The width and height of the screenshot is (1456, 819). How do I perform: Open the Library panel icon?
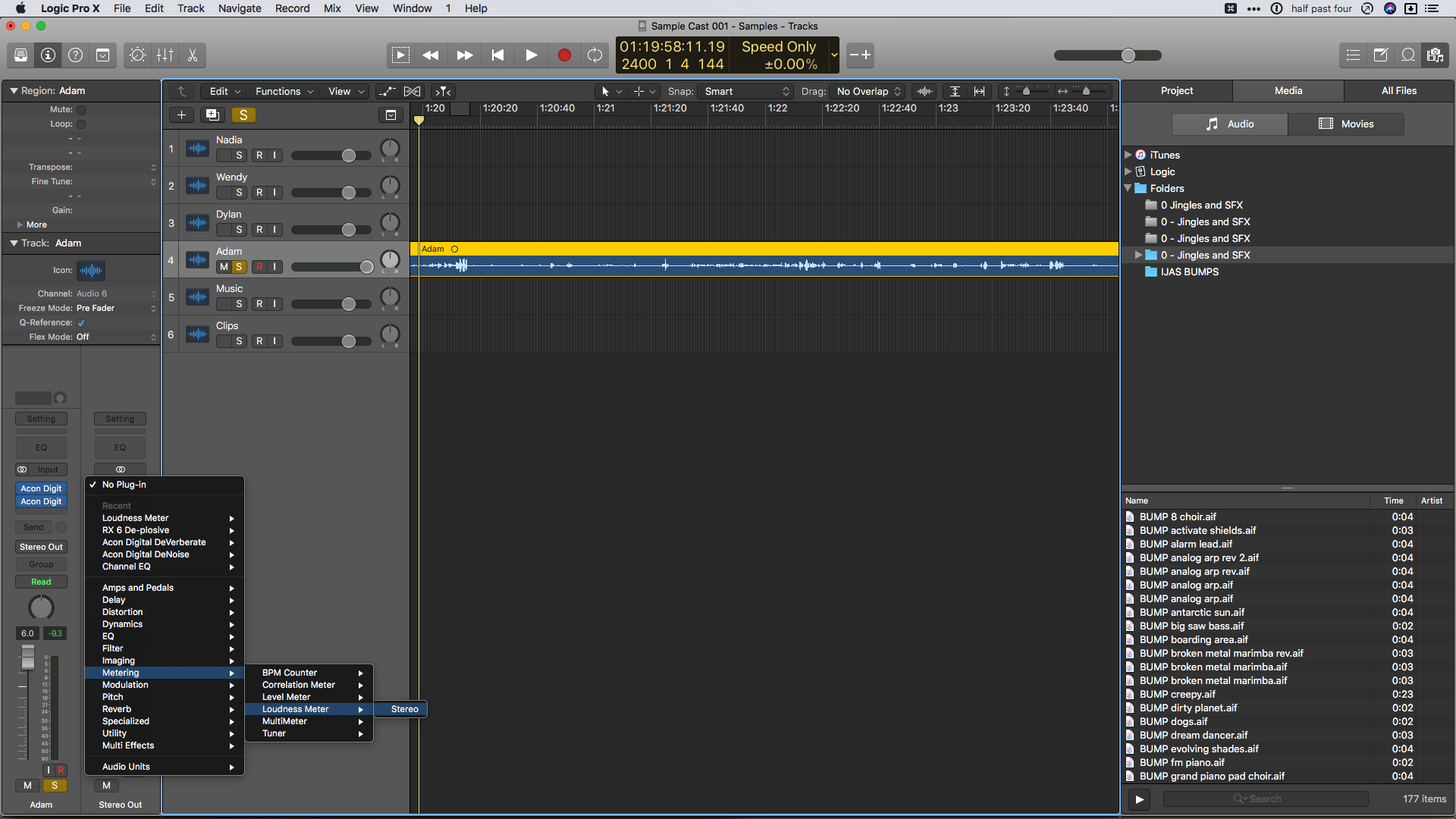click(x=20, y=55)
